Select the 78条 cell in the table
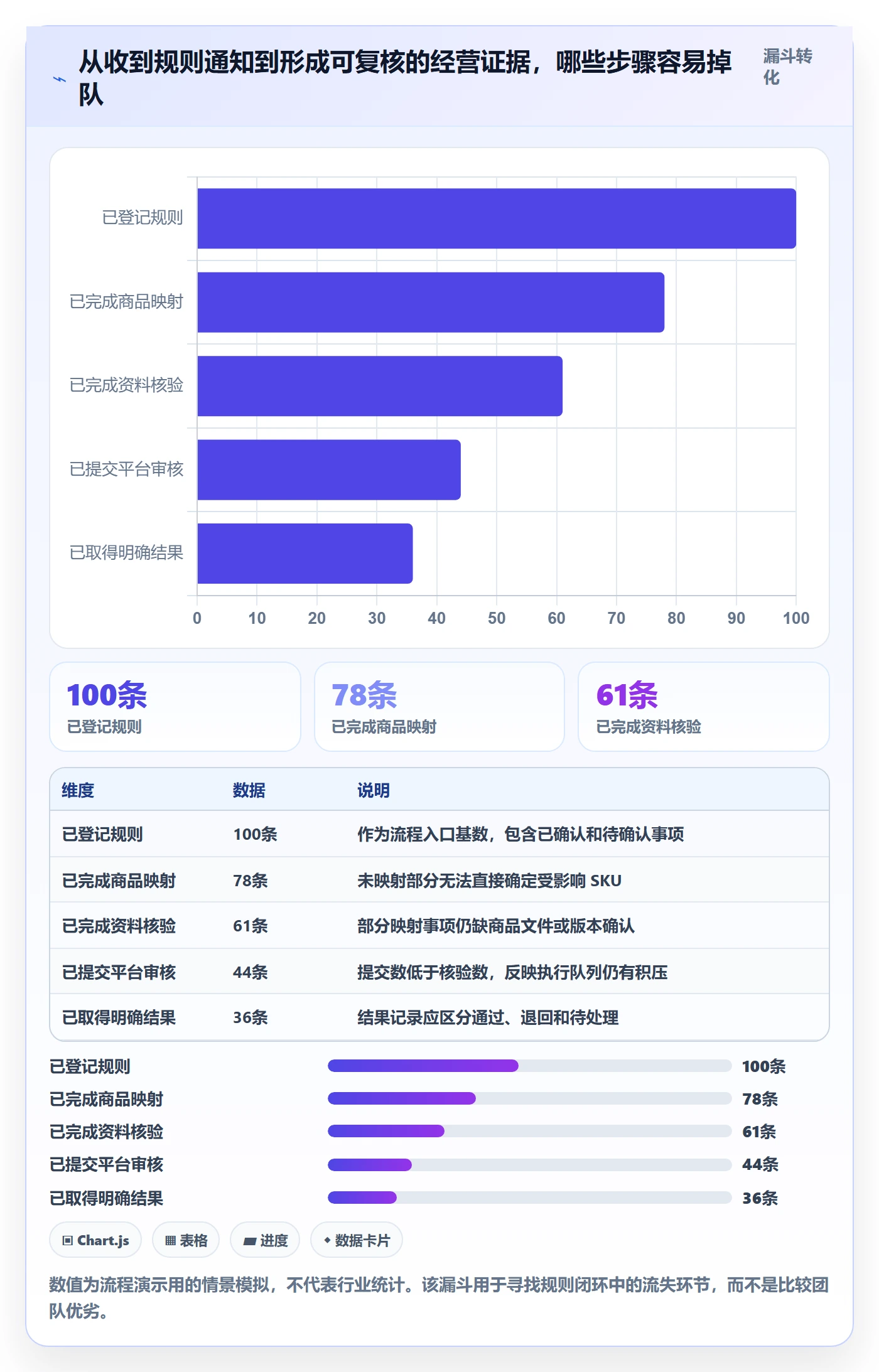This screenshot has width=879, height=1372. [251, 881]
